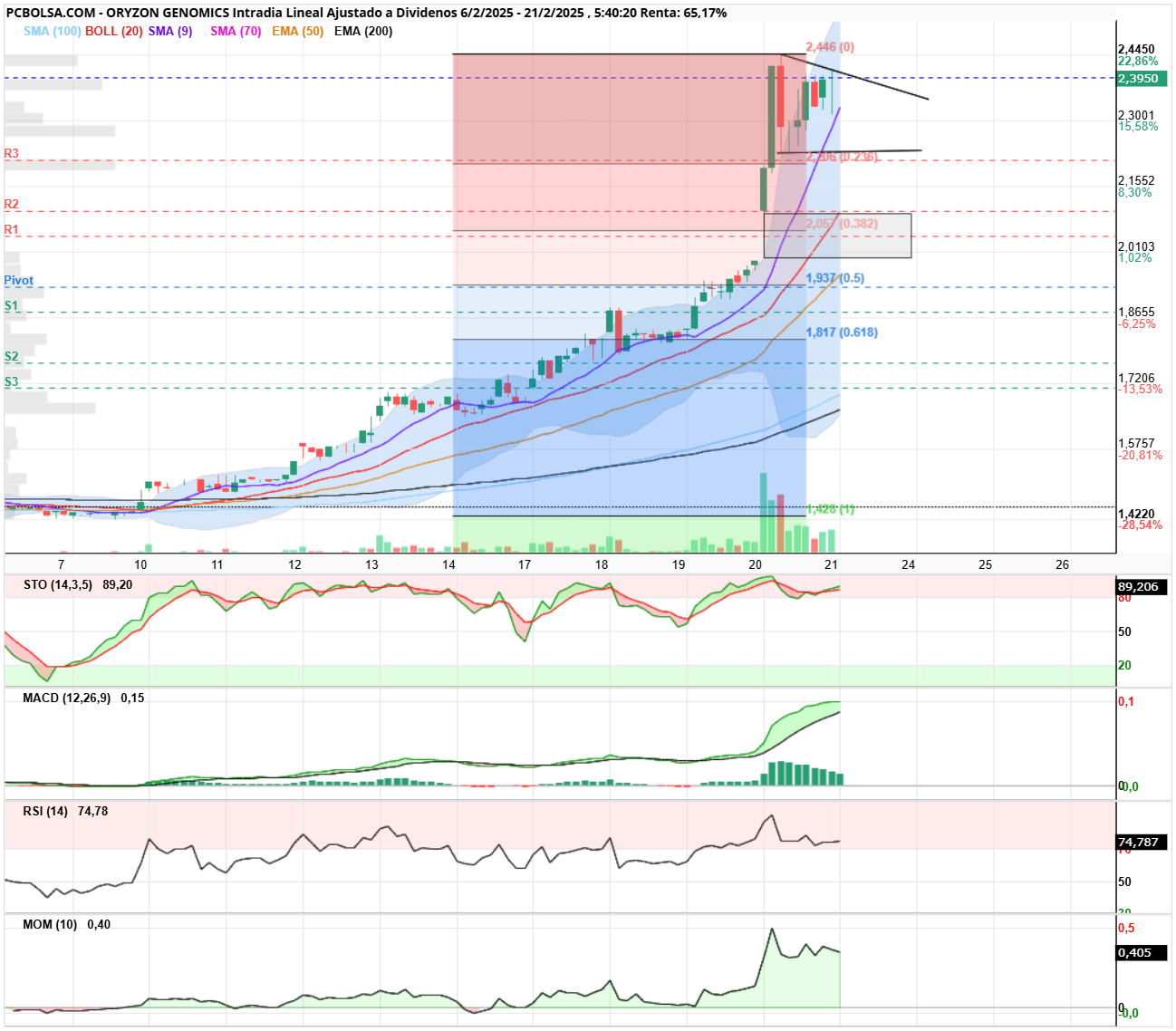Click the date 17 on time axis
1176x1031 pixels.
[525, 564]
